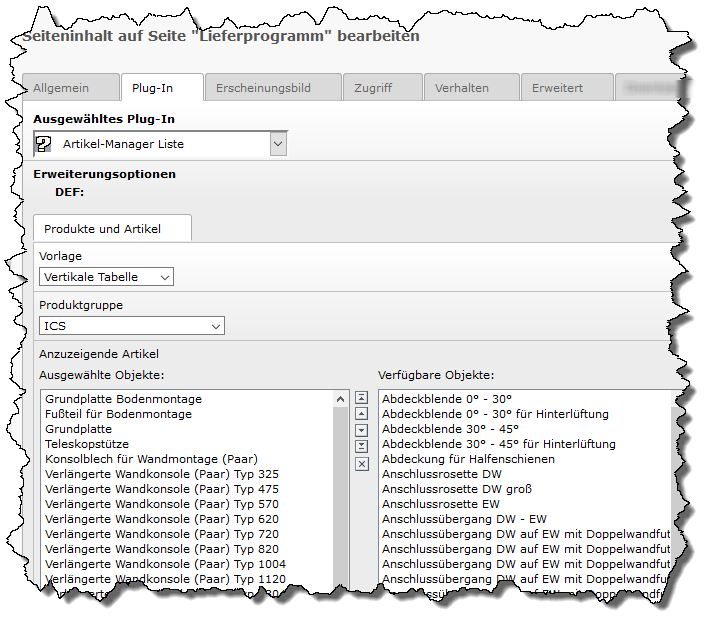Viewport: 714px width, 627px height.
Task: Click the plug-in icon beside Artikel-Manager Liste
Action: tap(44, 144)
